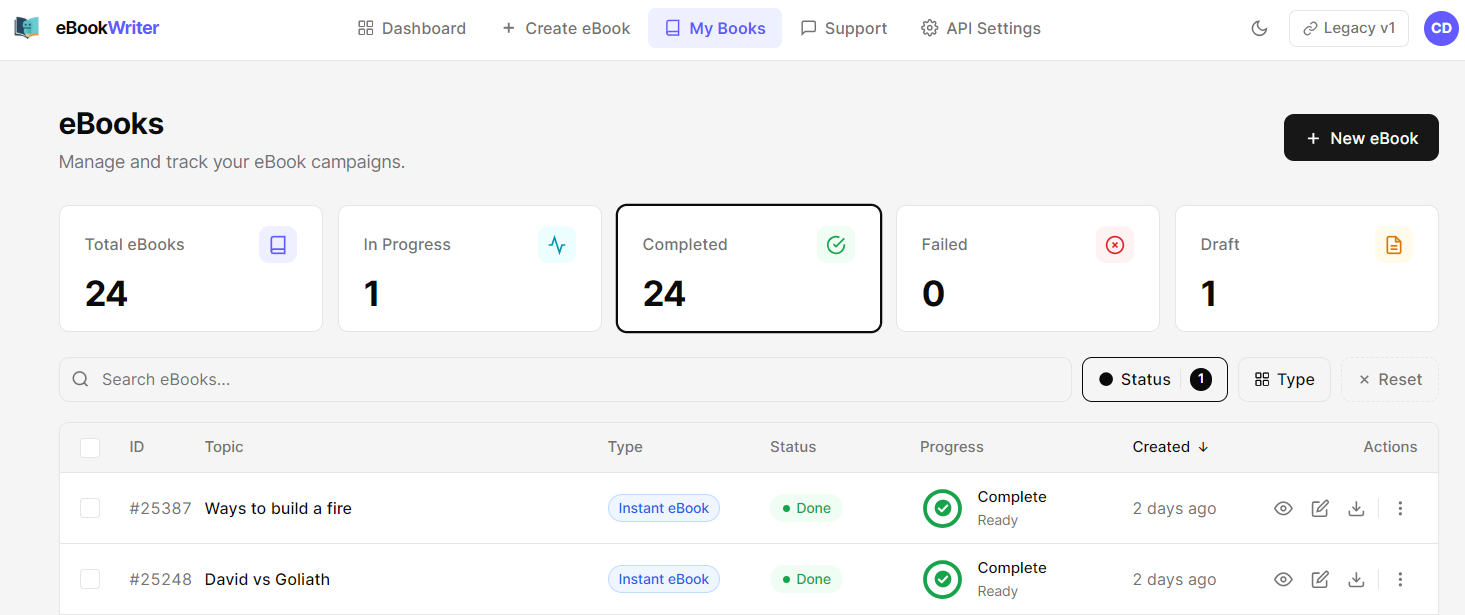Click the topic David vs Goliath

pyautogui.click(x=267, y=579)
